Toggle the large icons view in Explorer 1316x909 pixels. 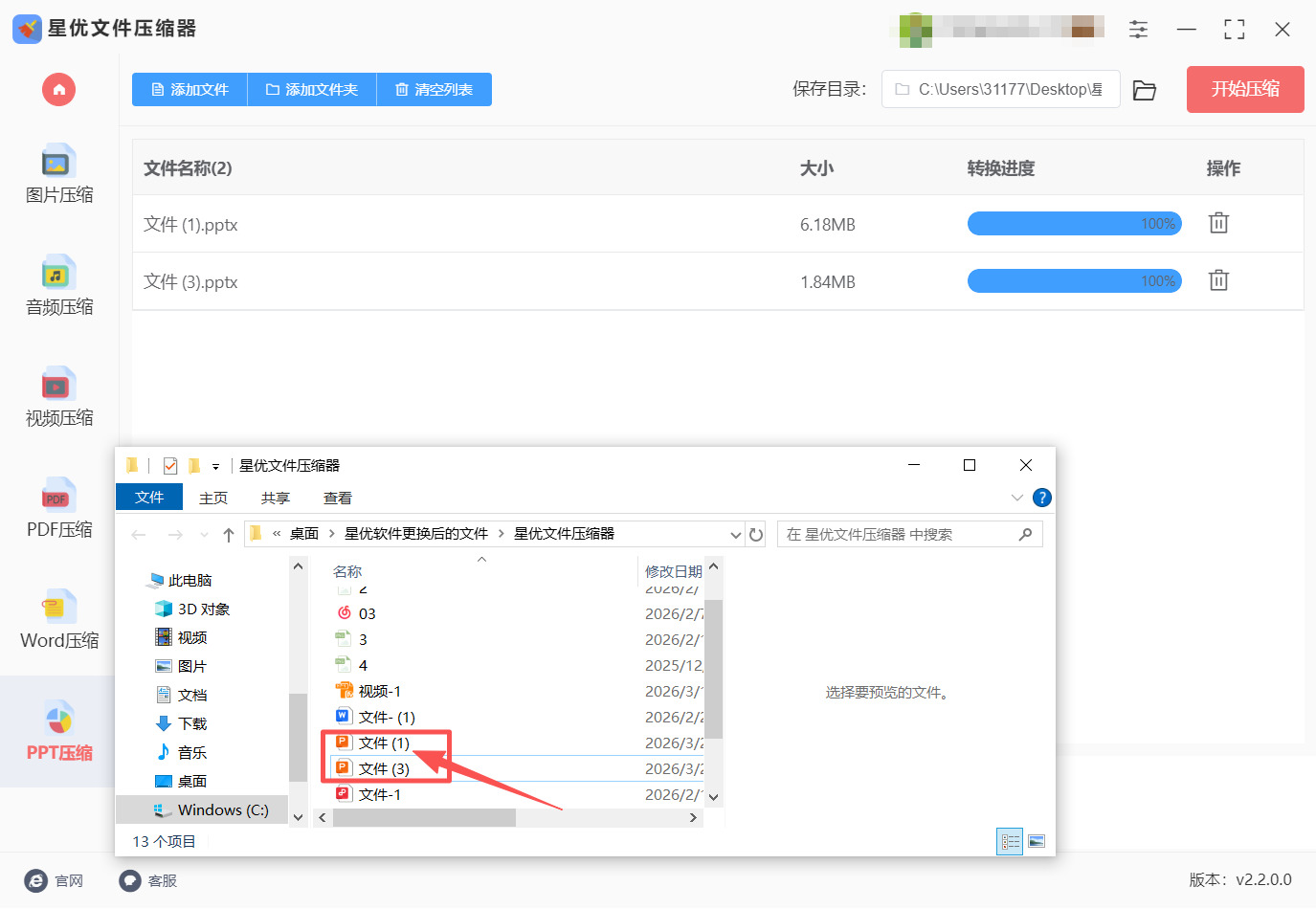point(1036,842)
